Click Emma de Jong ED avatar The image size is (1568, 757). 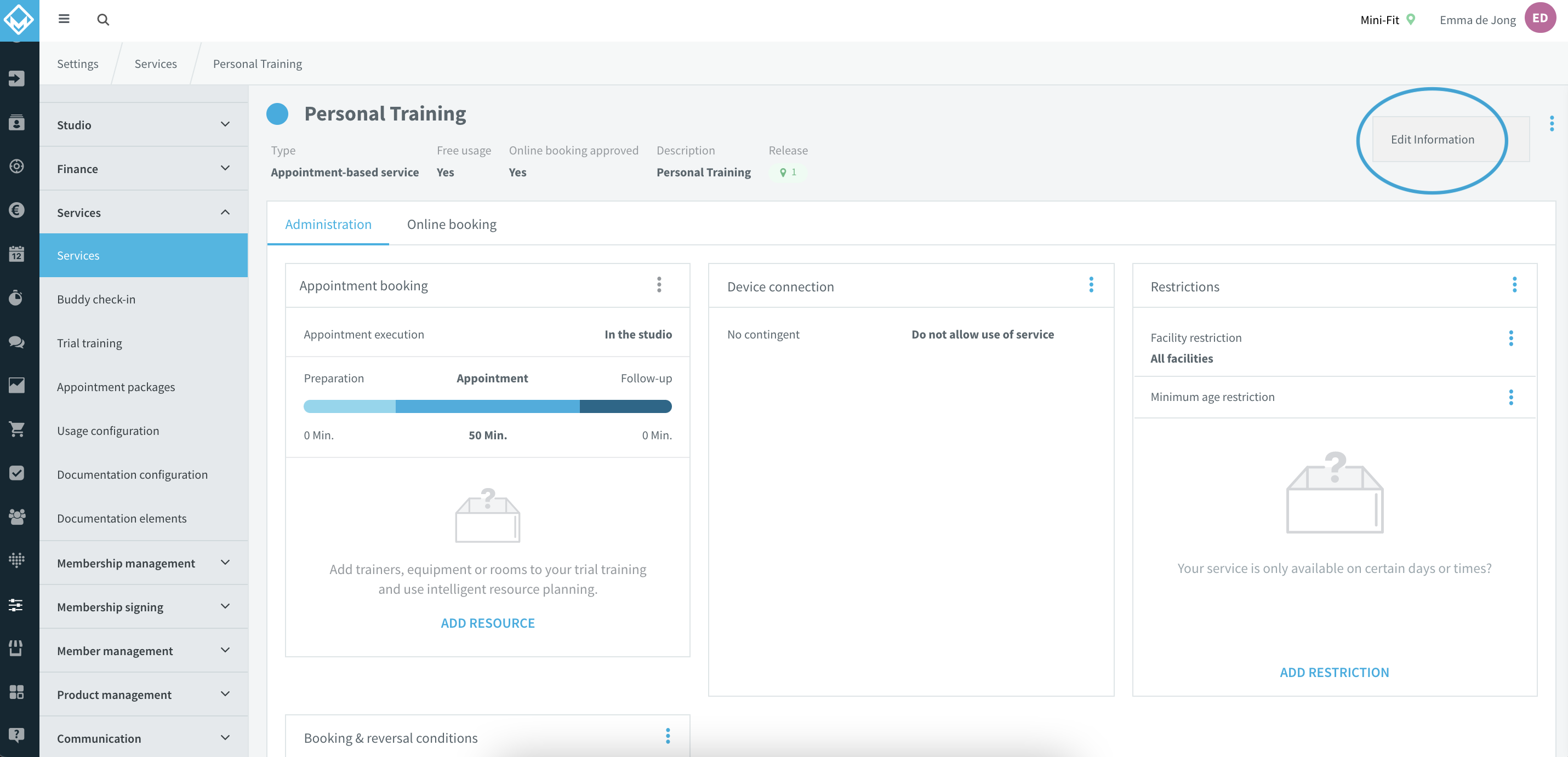pyautogui.click(x=1540, y=18)
